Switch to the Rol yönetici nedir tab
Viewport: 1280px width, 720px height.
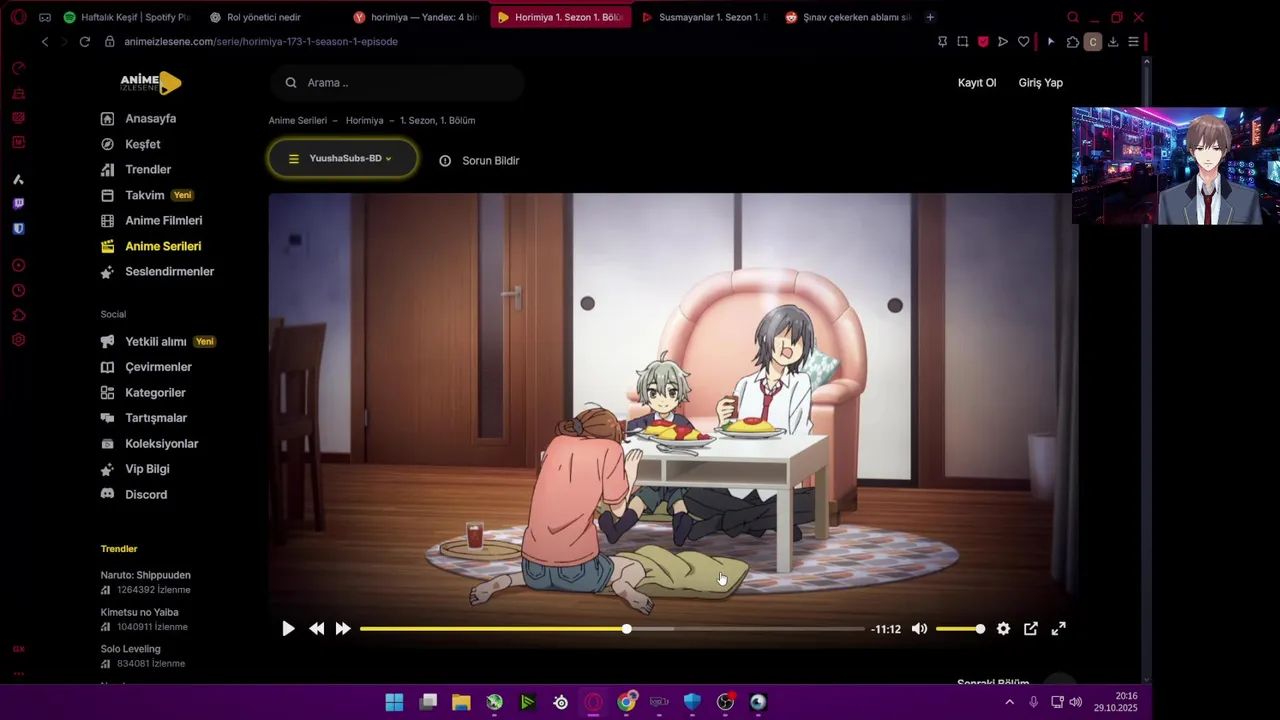[x=262, y=17]
